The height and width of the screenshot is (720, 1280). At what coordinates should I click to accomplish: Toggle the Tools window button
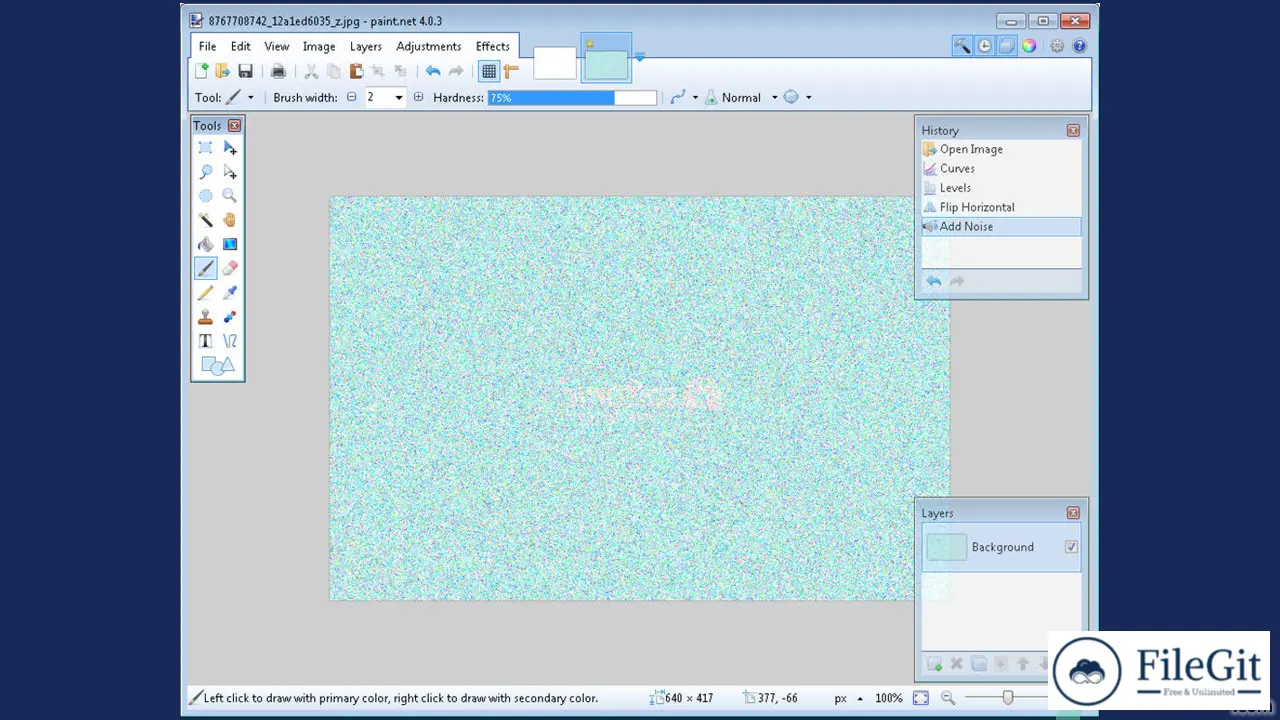click(962, 46)
